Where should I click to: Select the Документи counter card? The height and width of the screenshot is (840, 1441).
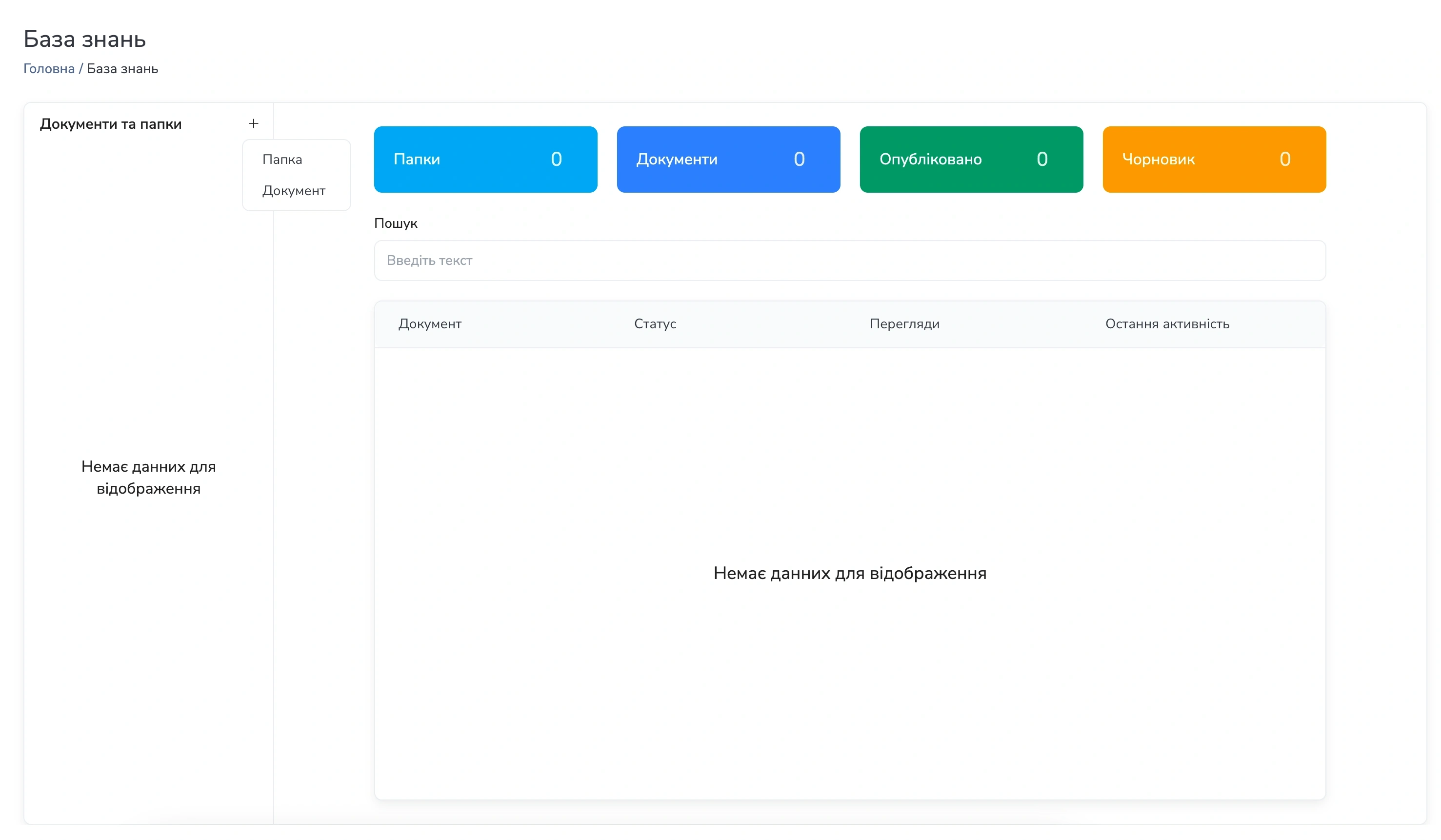pyautogui.click(x=728, y=160)
